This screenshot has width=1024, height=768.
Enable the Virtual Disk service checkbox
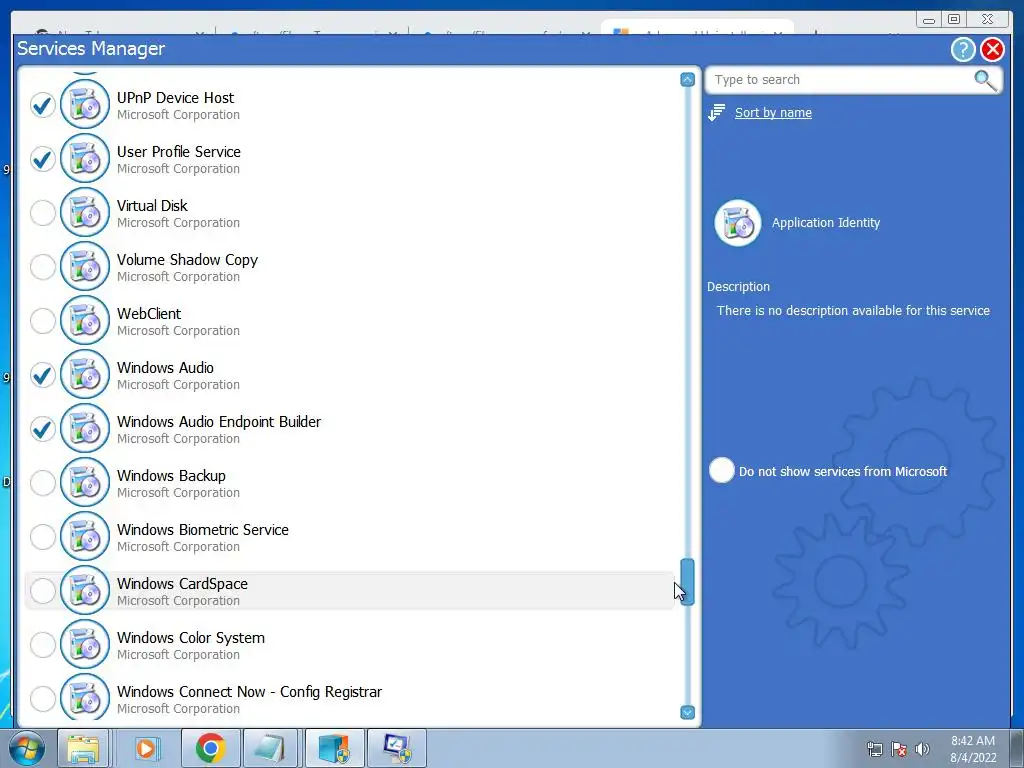(43, 213)
